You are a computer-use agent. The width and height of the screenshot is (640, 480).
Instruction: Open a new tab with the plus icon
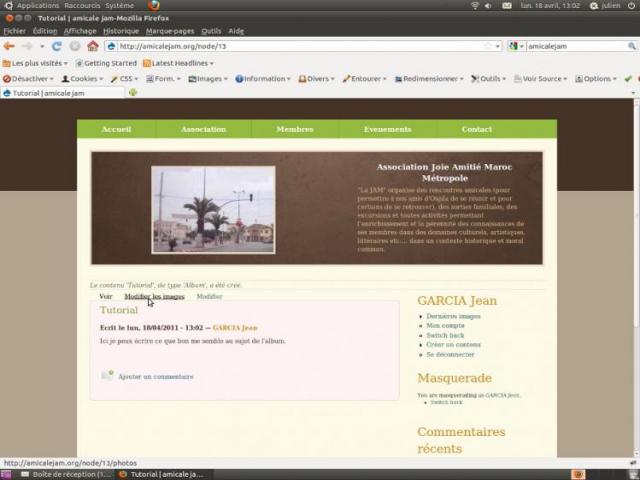133,93
